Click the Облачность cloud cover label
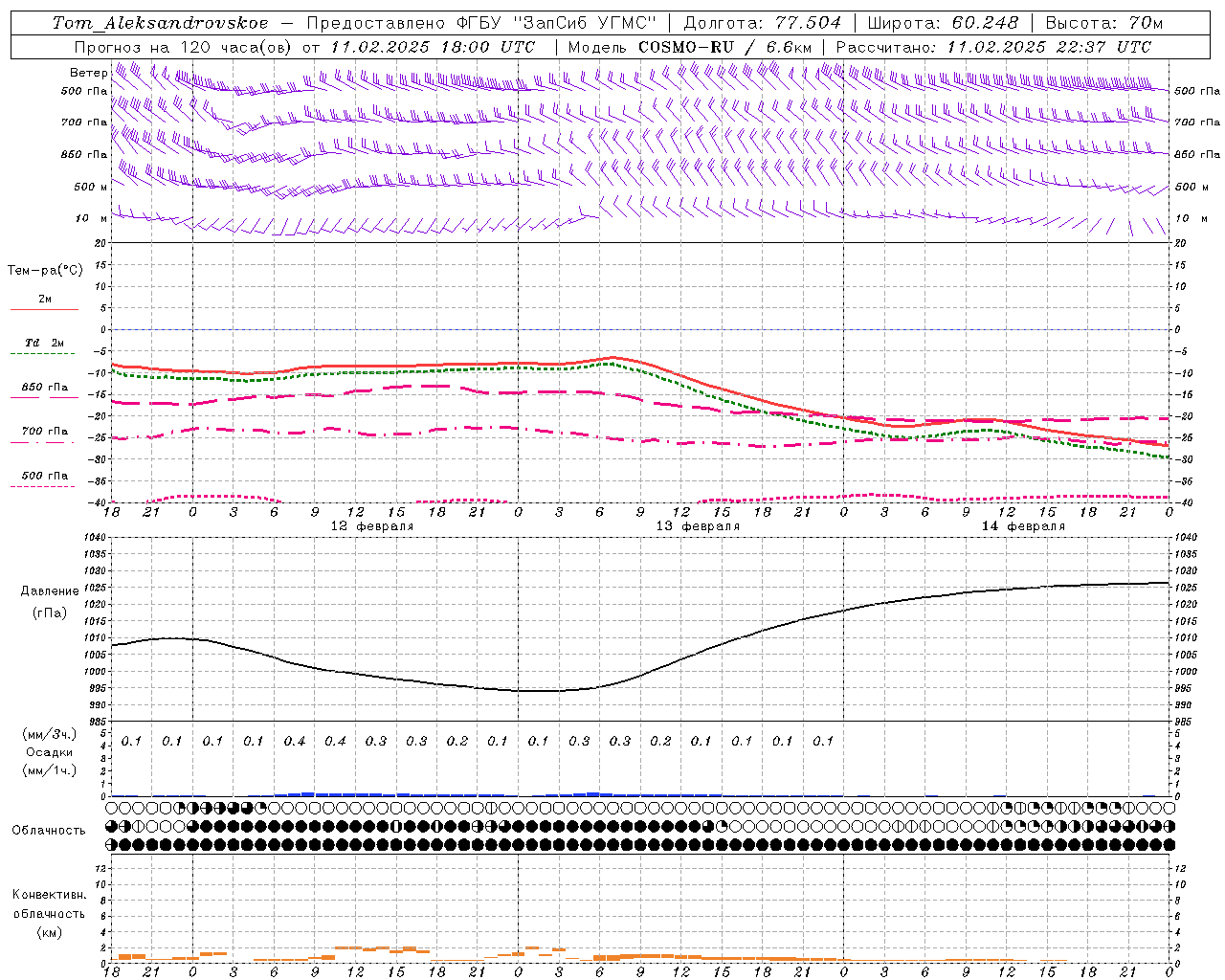Image resolution: width=1225 pixels, height=980 pixels. (49, 831)
